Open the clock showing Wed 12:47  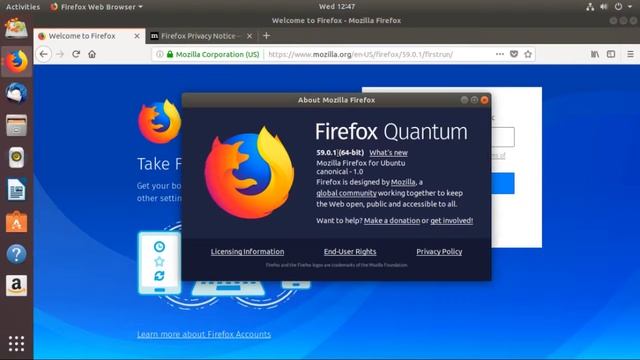click(x=337, y=7)
